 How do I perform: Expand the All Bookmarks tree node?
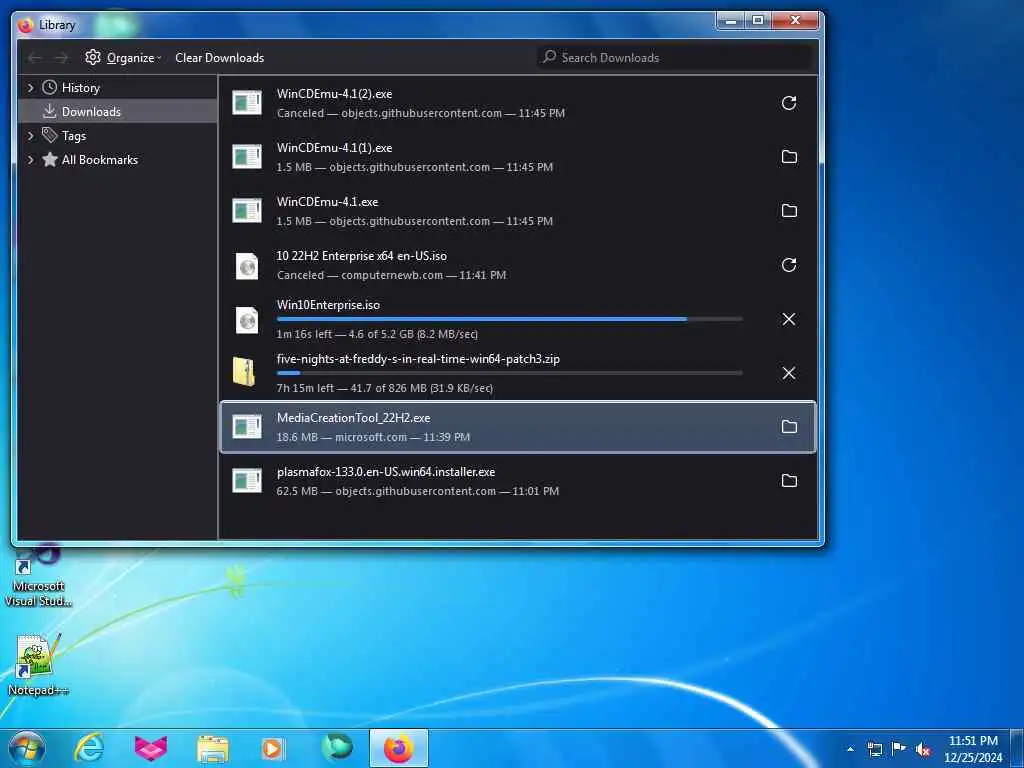point(30,160)
